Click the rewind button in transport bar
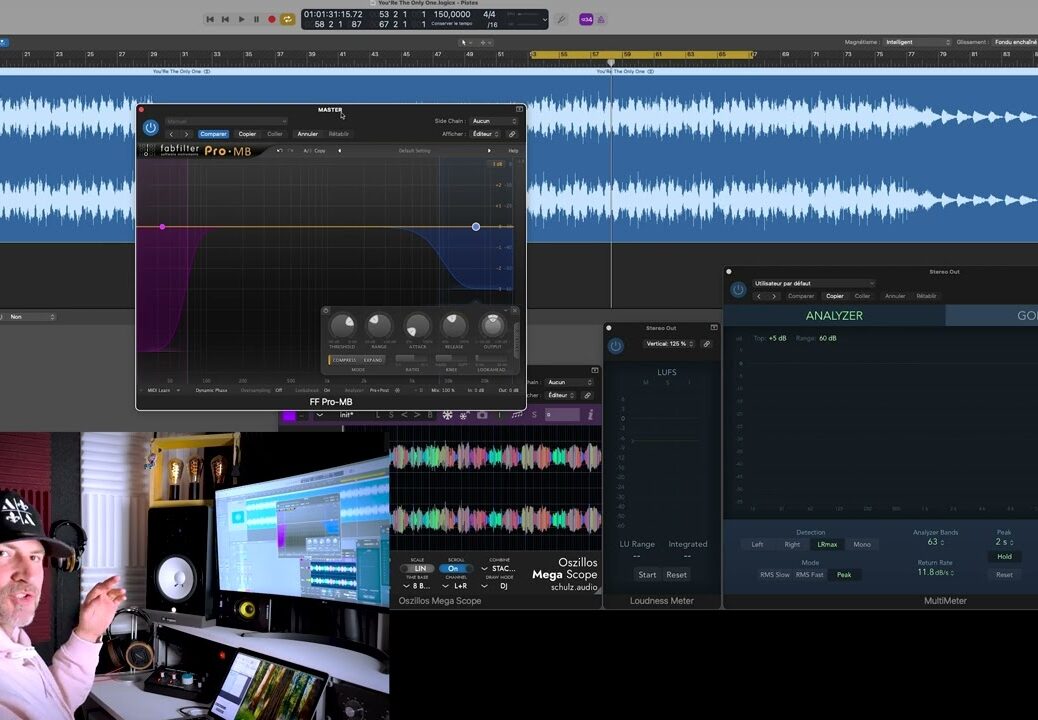 [211, 19]
